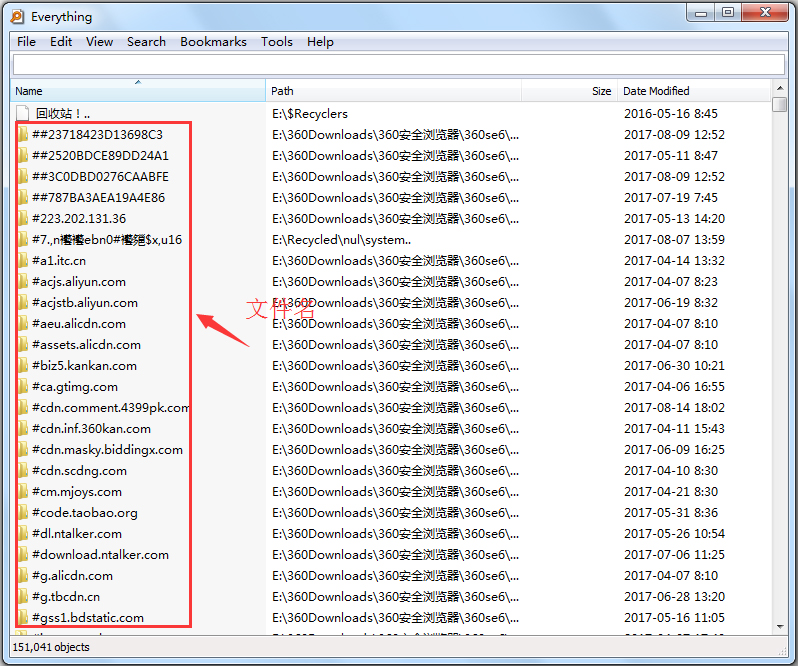Maximize the Everything window
This screenshot has width=798, height=666.
click(728, 12)
